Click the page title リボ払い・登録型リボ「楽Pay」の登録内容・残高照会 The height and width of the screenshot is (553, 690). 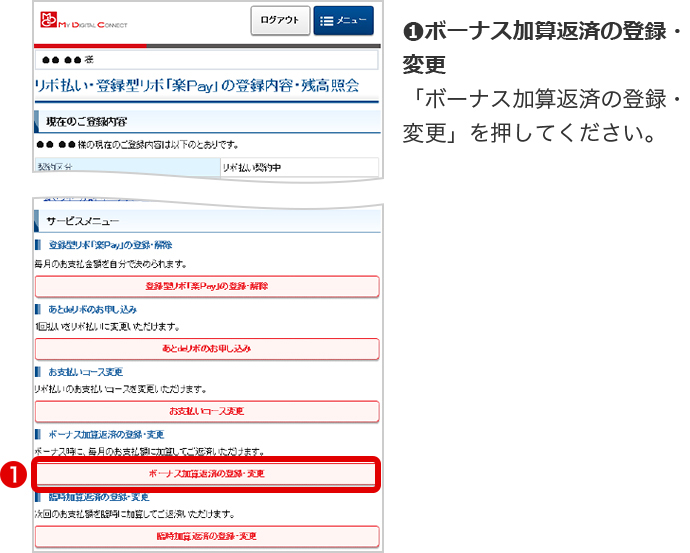coord(196,85)
